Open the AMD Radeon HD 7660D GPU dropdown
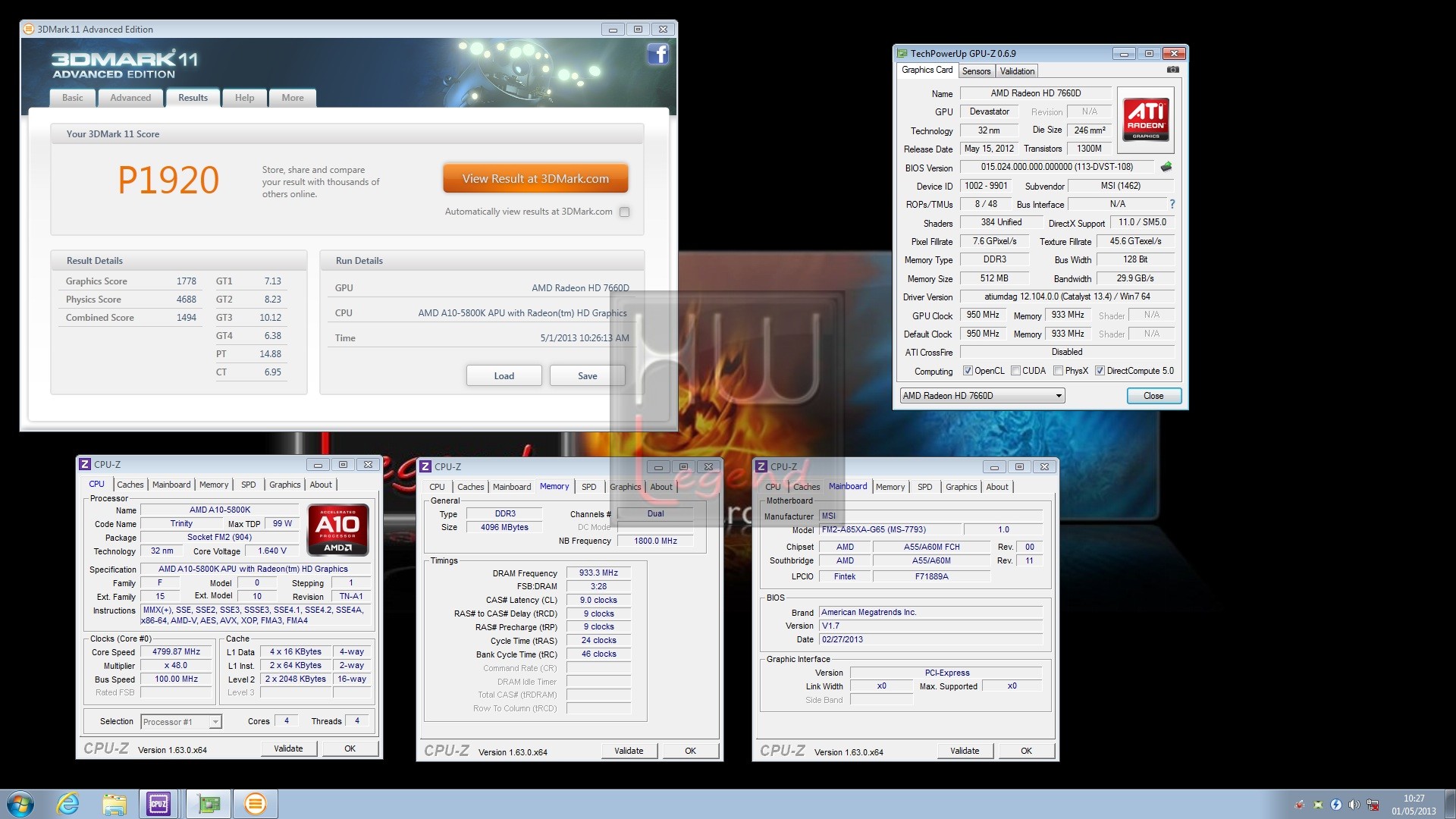The image size is (1456, 819). click(983, 396)
